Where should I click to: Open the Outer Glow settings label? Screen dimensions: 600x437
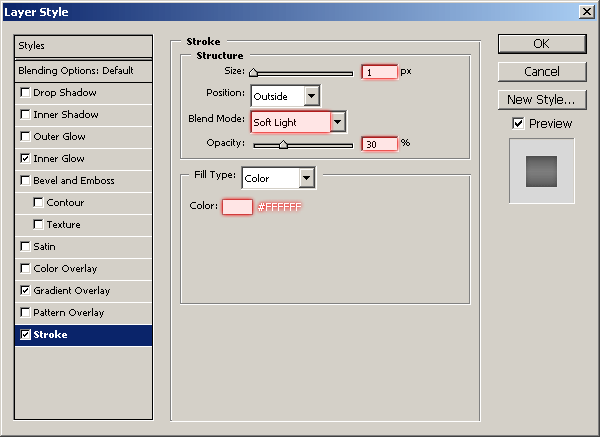(59, 137)
